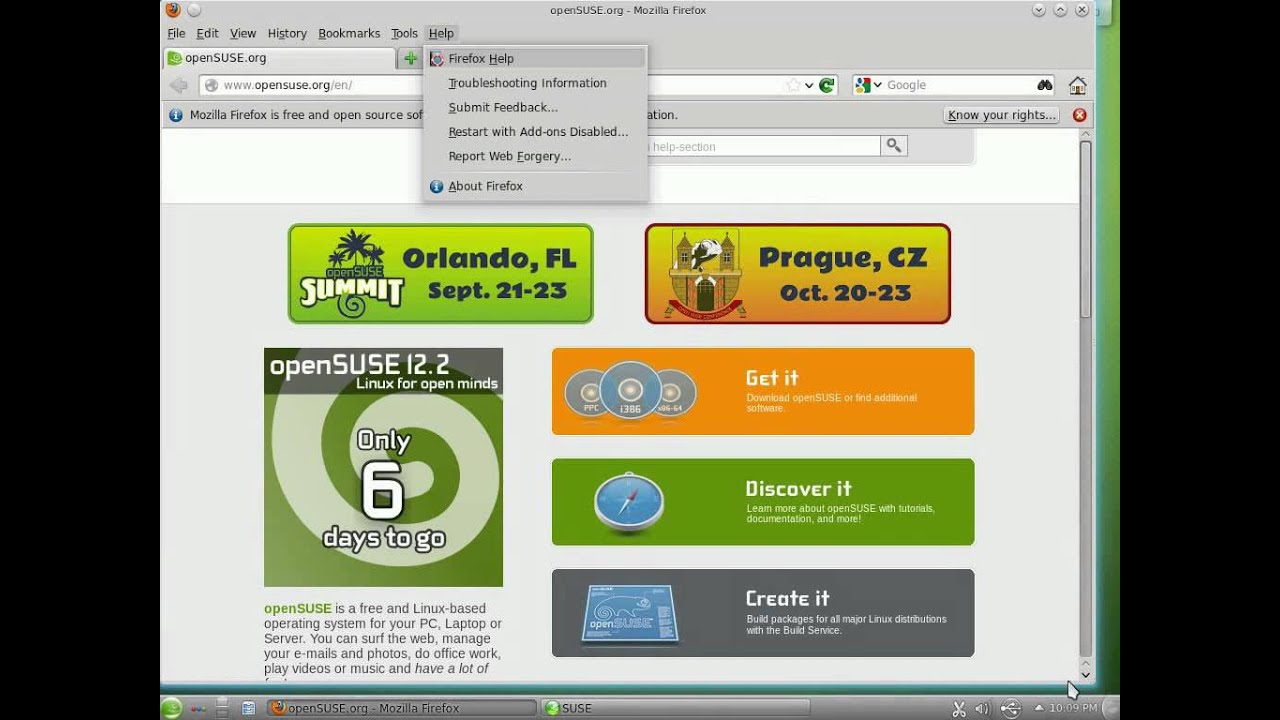
Task: Reload page with green refresh icon
Action: (x=827, y=85)
